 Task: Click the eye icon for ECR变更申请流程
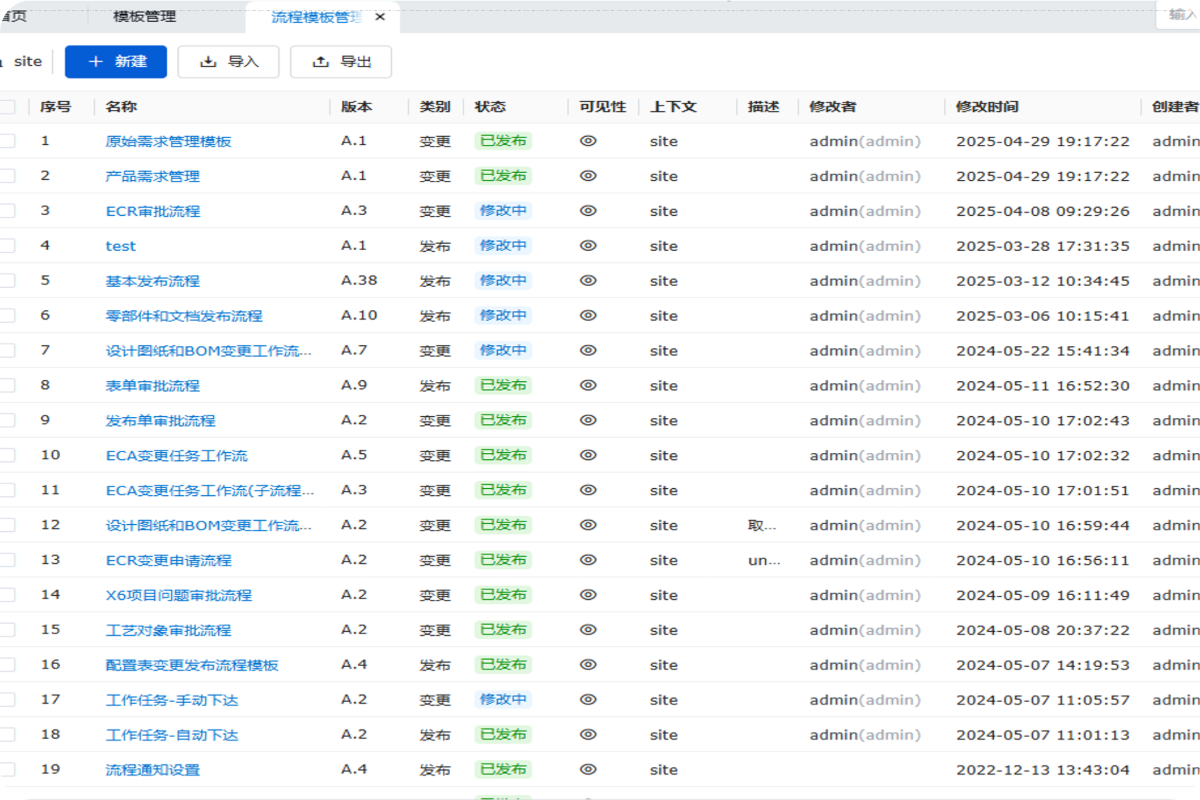[x=588, y=560]
